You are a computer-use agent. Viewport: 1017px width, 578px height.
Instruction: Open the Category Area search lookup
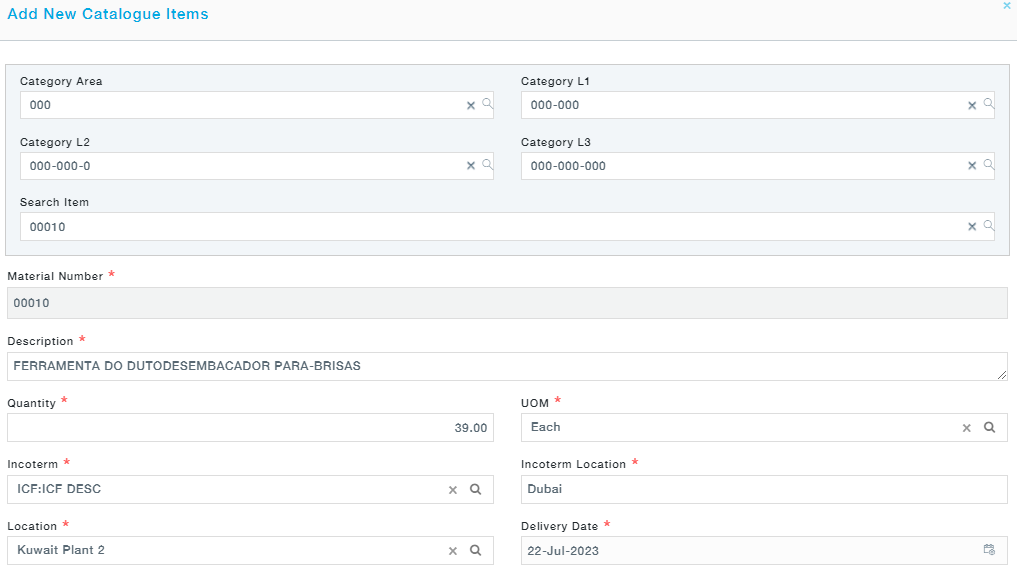487,103
